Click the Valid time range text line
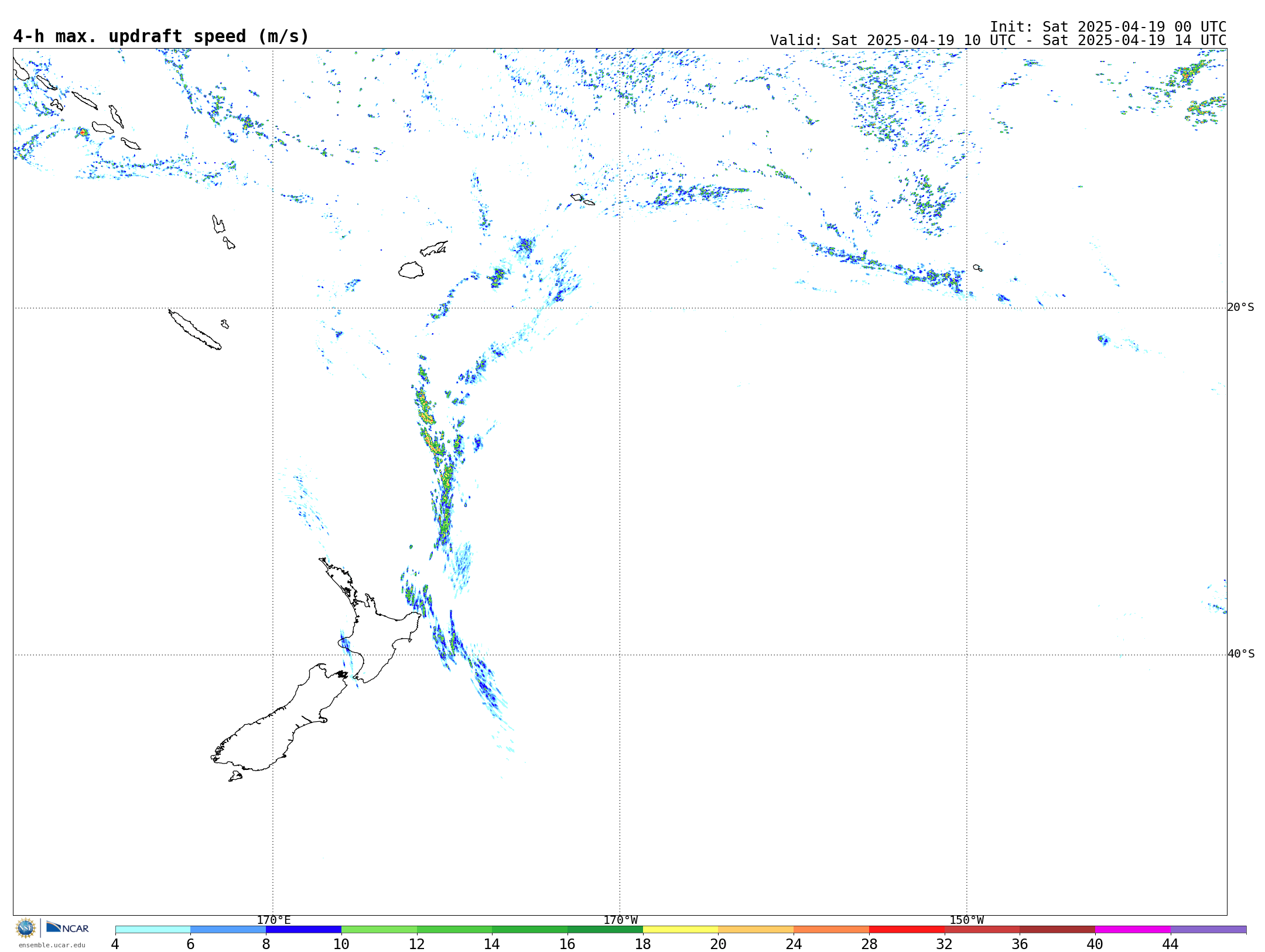 (x=998, y=40)
